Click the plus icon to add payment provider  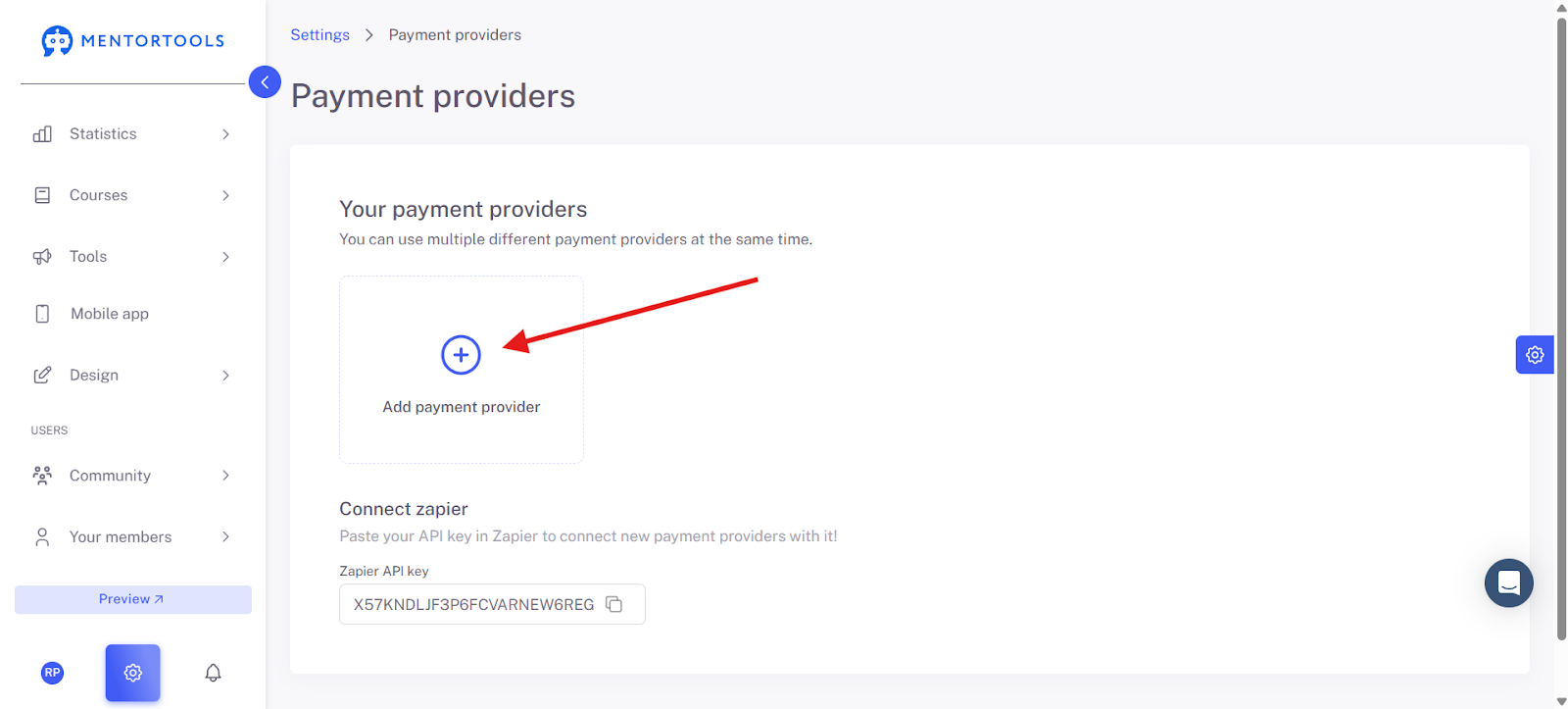461,355
